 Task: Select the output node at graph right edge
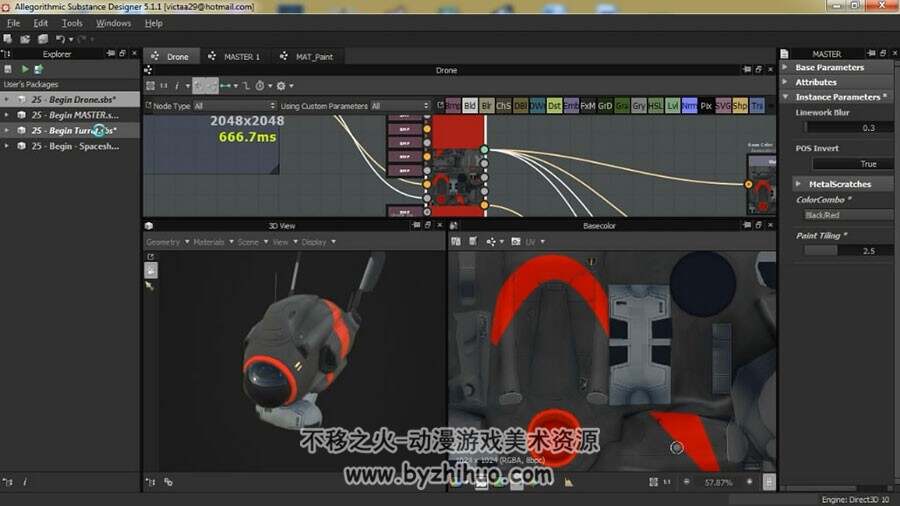click(x=761, y=184)
